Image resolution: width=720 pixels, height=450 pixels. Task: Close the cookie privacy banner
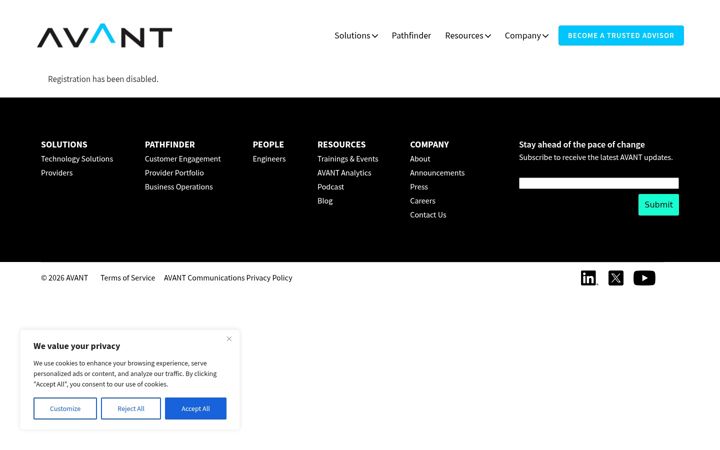click(229, 339)
